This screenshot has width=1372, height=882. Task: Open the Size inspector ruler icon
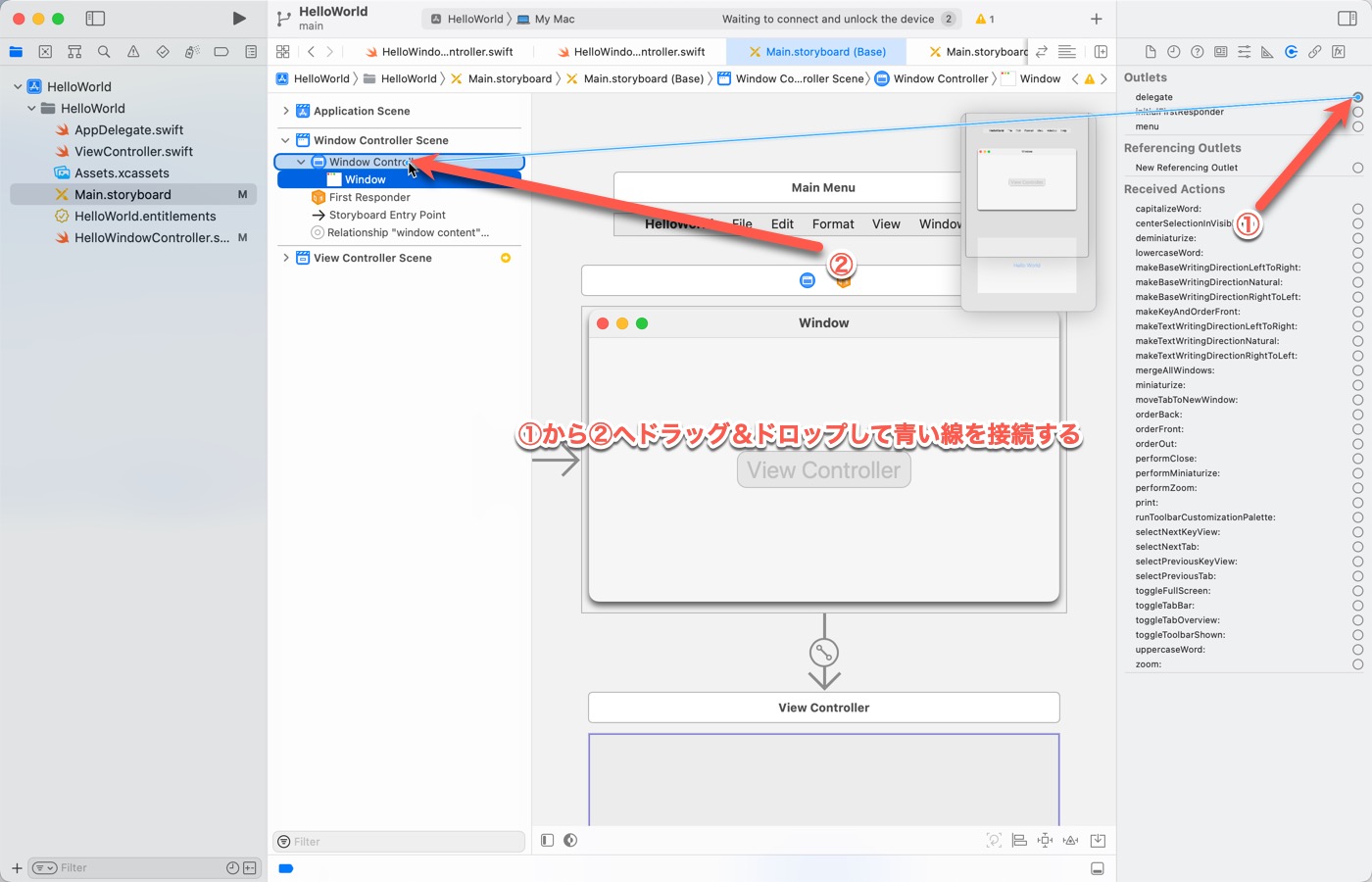click(1267, 52)
